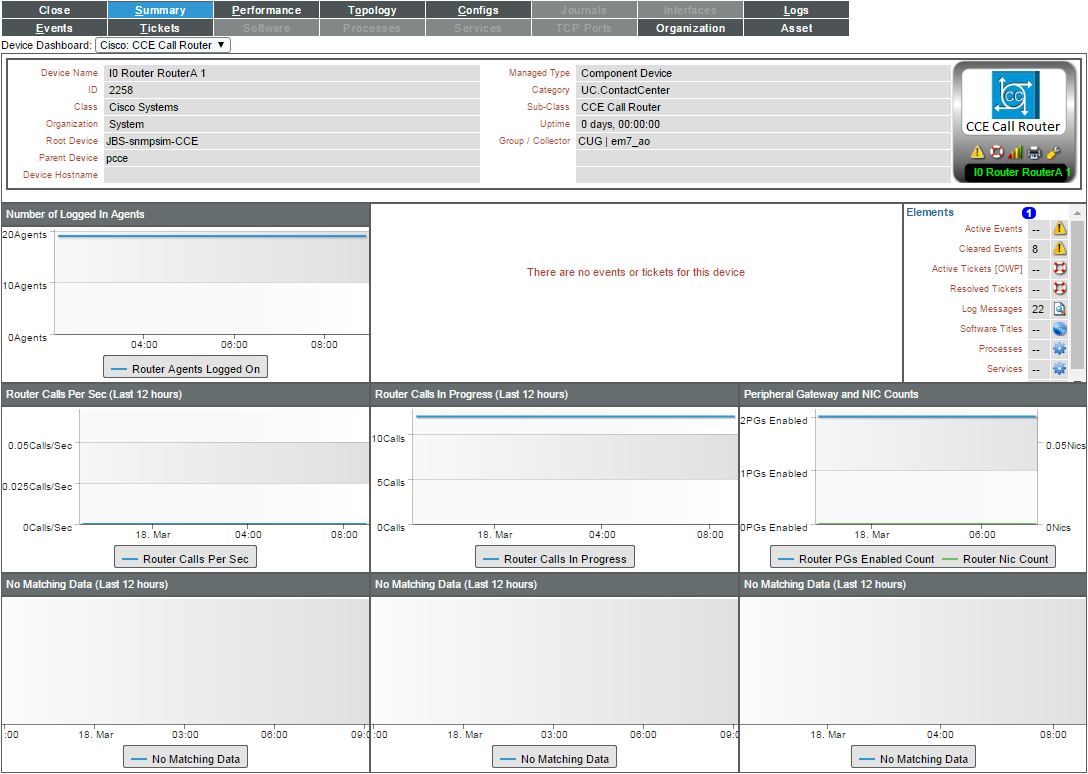1088x774 pixels.
Task: Toggle the Router Agents Logged On legend
Action: click(x=185, y=369)
